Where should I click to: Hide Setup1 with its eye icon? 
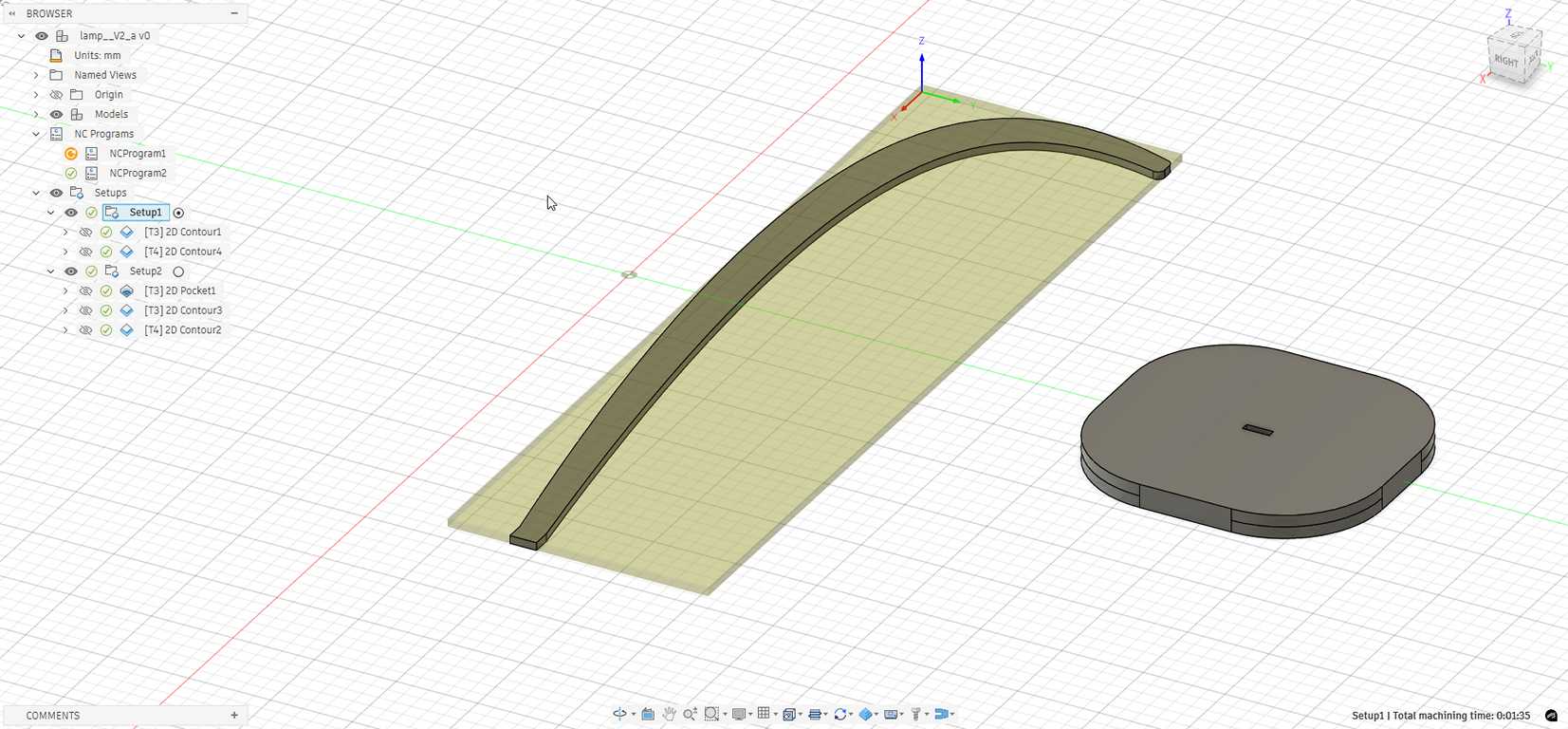click(71, 213)
